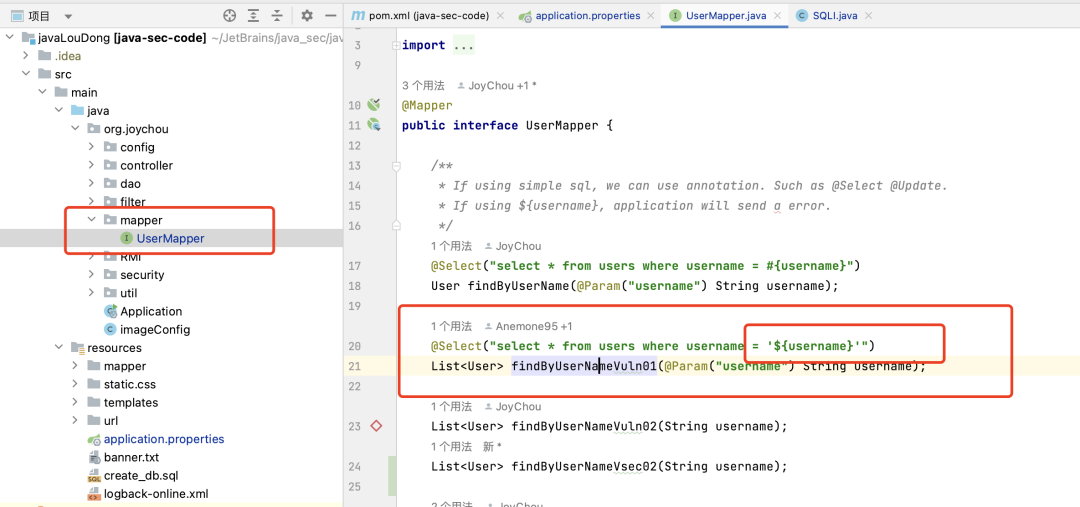The image size is (1080, 507).
Task: Select the UserMapper.java tab
Action: tap(727, 15)
